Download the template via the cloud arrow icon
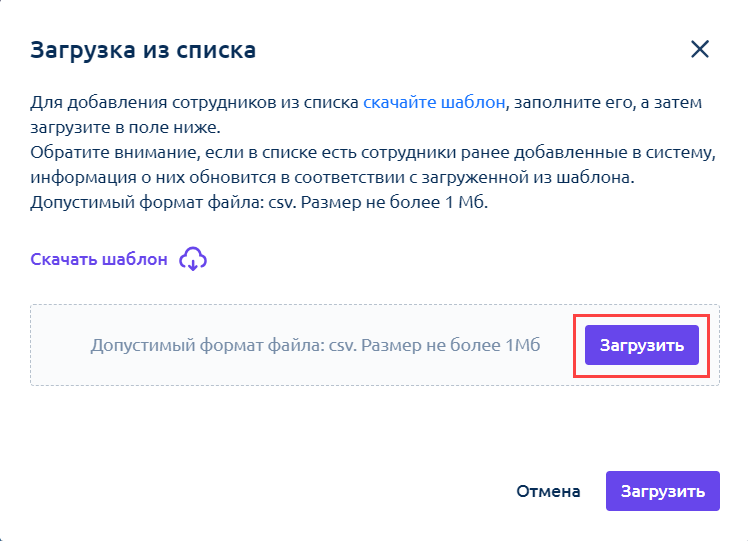The height and width of the screenshot is (541, 748). click(x=193, y=259)
